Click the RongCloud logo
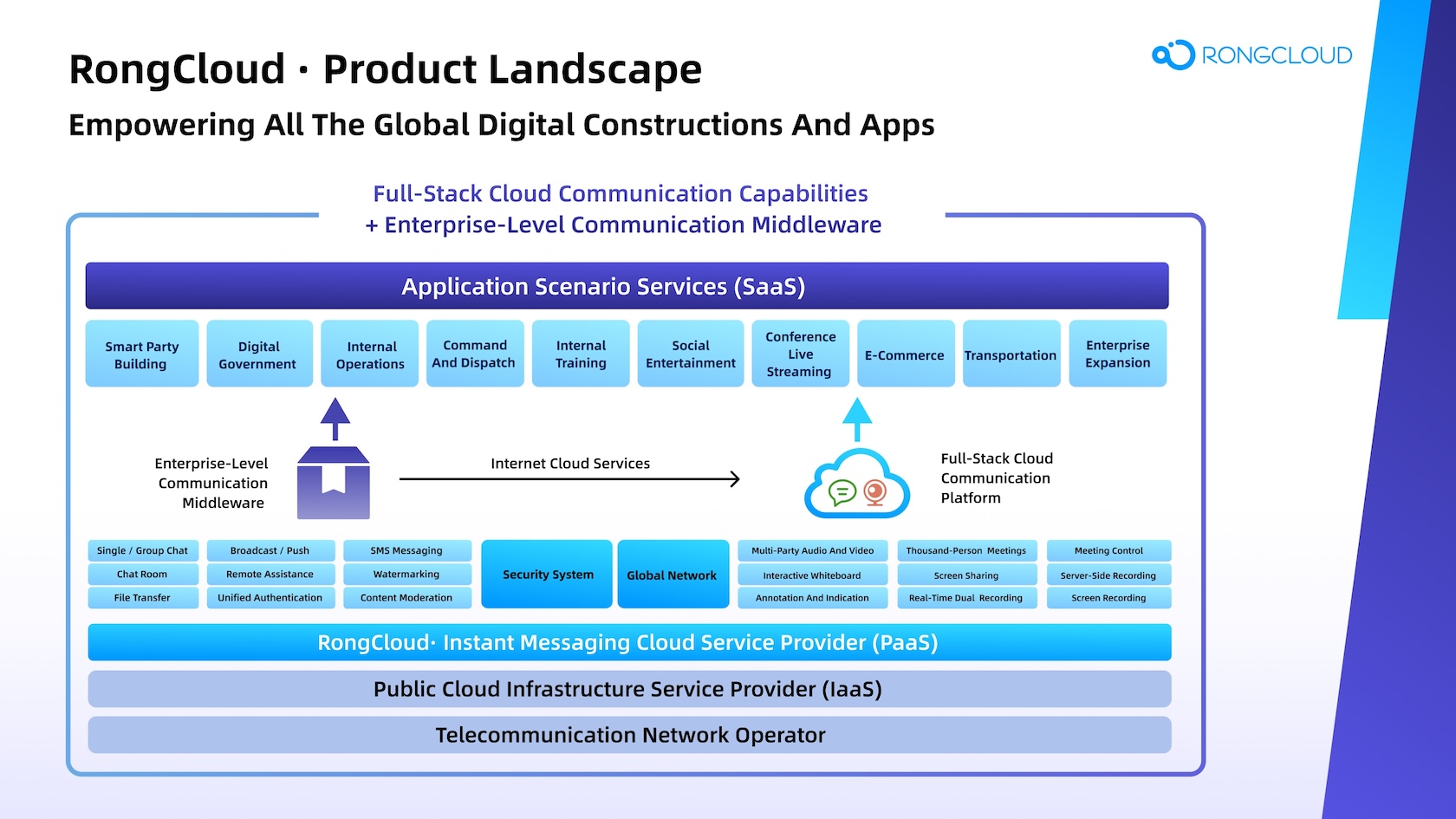Viewport: 1456px width, 819px height. pyautogui.click(x=1251, y=55)
